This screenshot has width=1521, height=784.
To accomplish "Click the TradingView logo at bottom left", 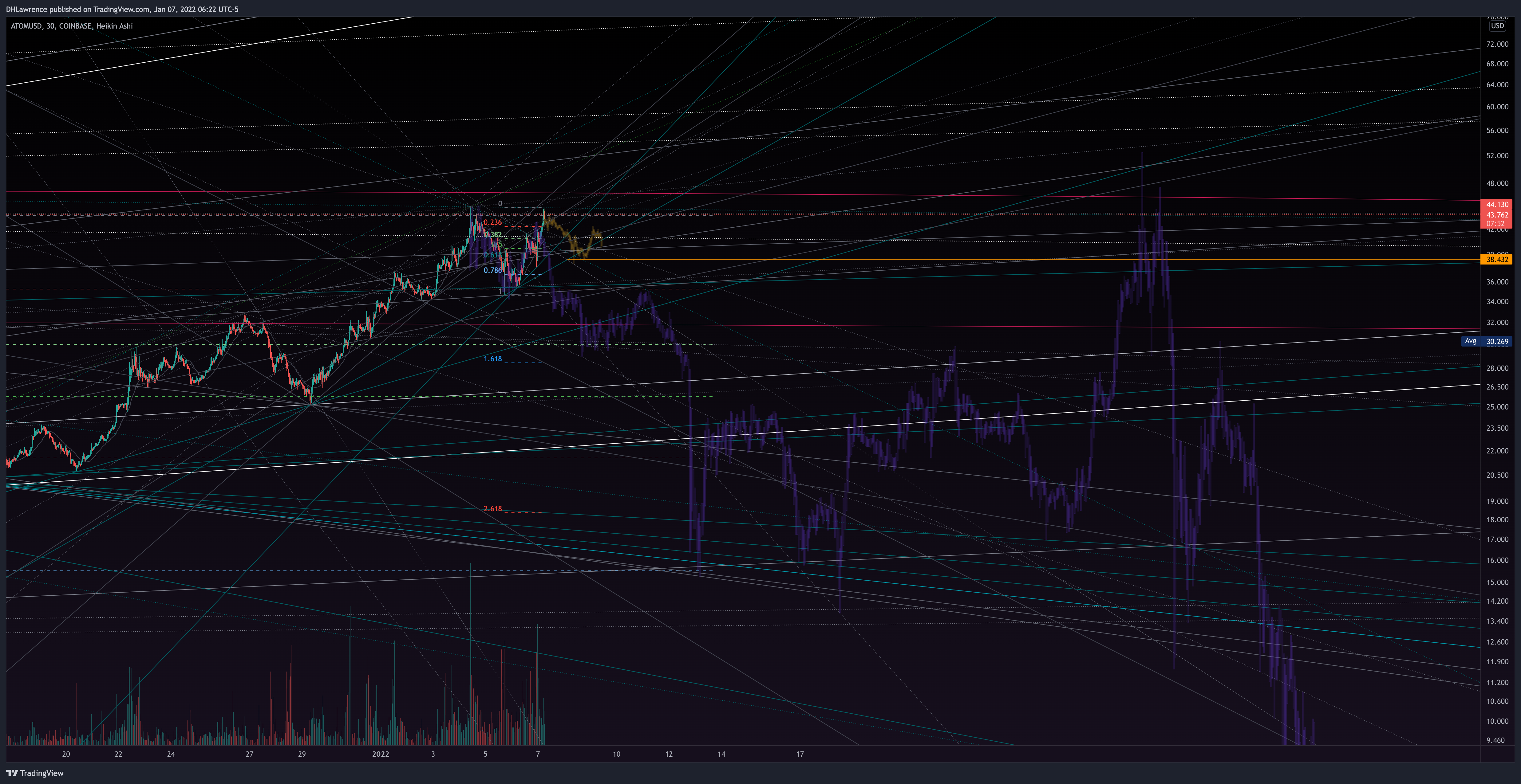I will click(35, 773).
